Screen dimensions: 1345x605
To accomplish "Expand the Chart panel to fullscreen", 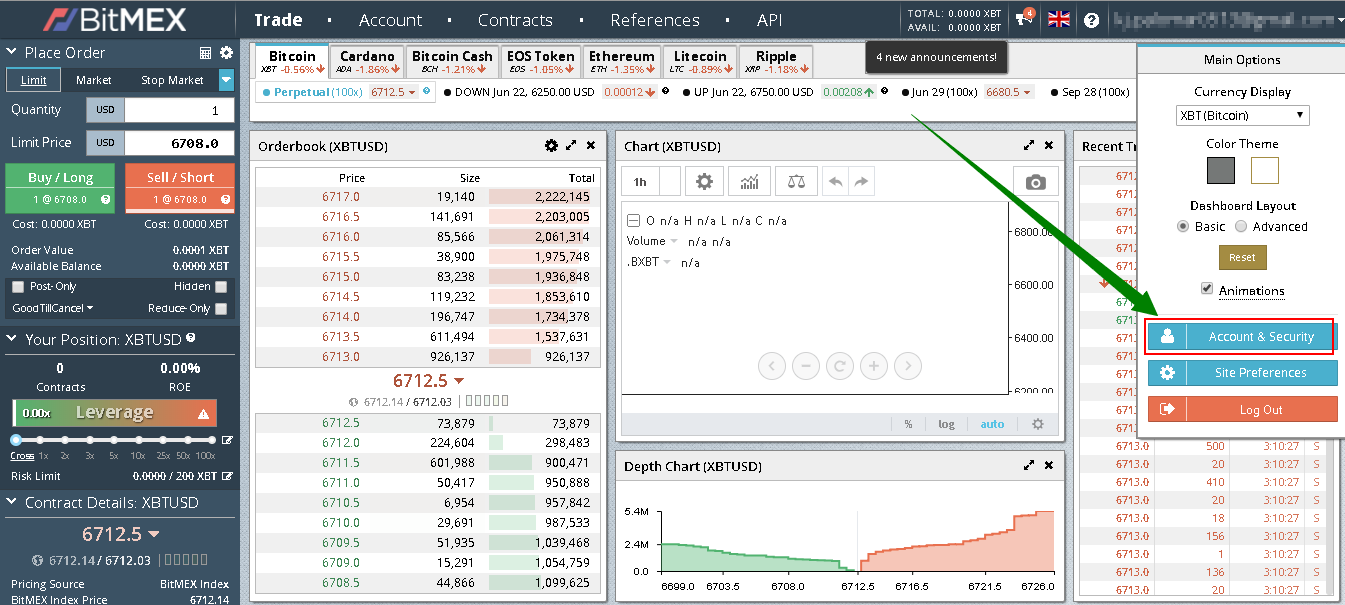I will [1029, 146].
